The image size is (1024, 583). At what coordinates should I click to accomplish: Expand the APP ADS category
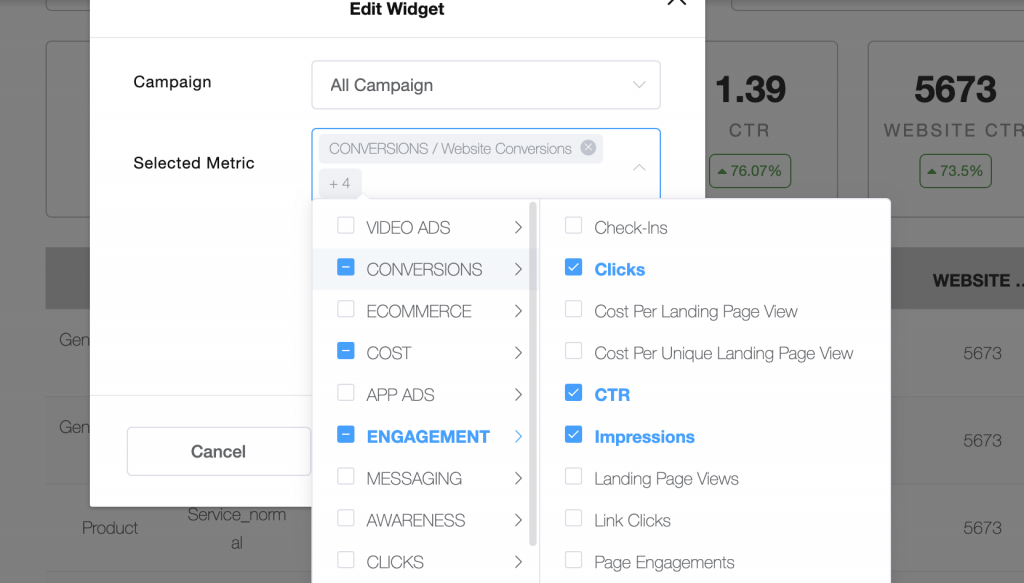424,394
